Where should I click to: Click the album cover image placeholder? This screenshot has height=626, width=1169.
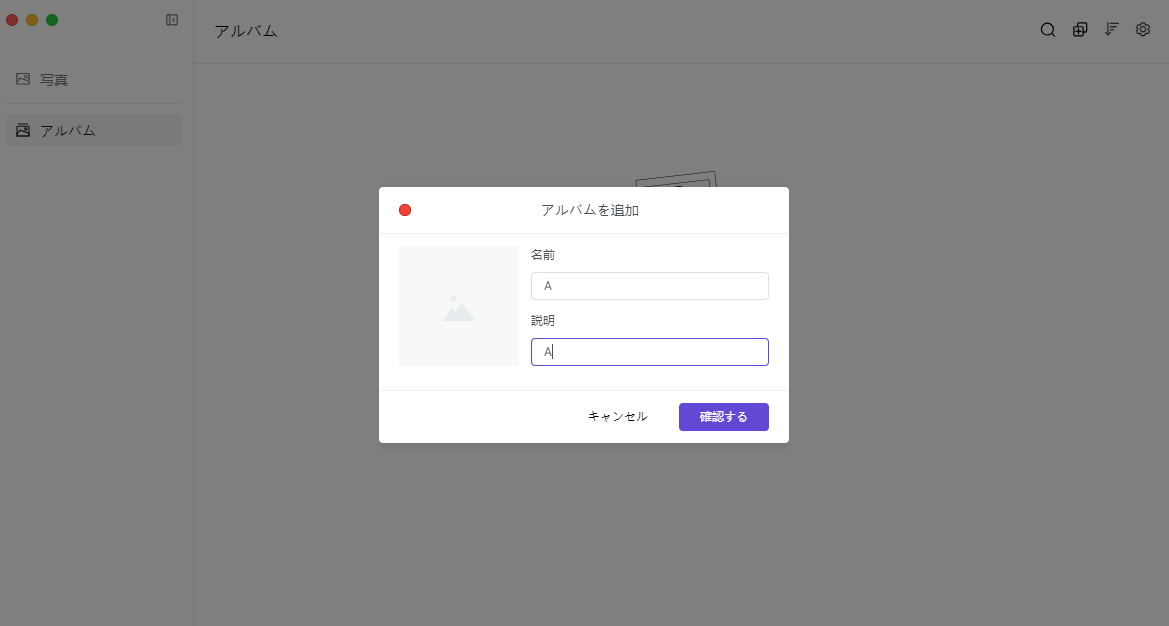[459, 306]
